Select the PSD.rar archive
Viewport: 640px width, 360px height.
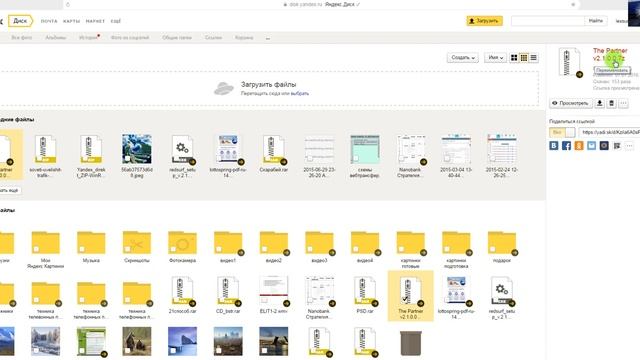(x=365, y=296)
